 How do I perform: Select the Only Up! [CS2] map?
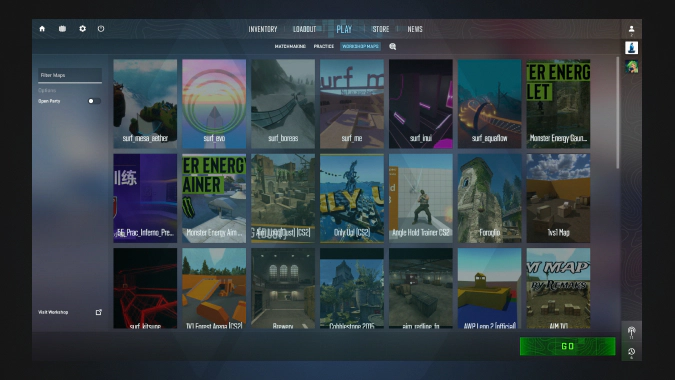[x=352, y=198]
